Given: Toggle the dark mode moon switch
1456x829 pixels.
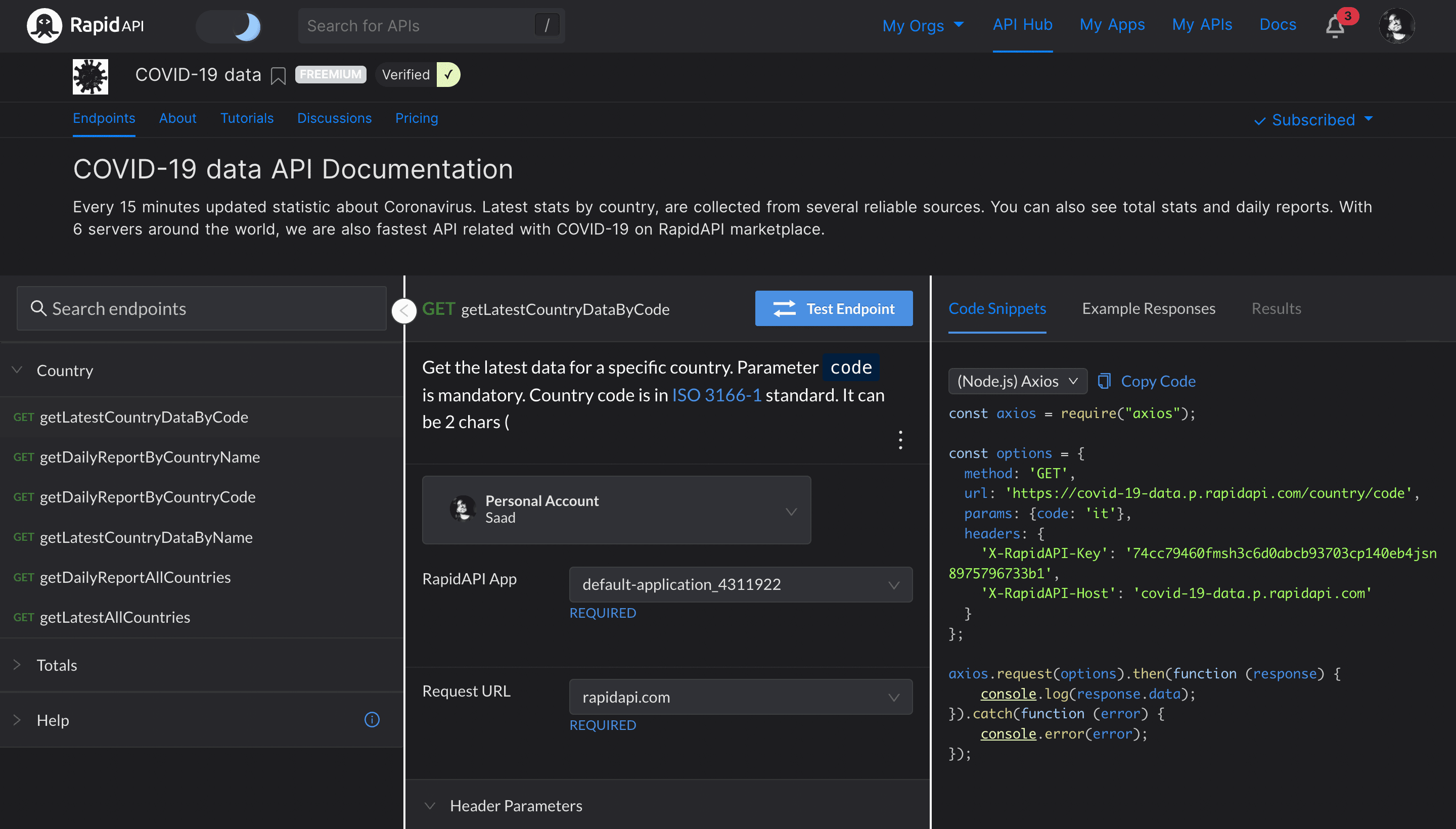Looking at the screenshot, I should pos(229,26).
